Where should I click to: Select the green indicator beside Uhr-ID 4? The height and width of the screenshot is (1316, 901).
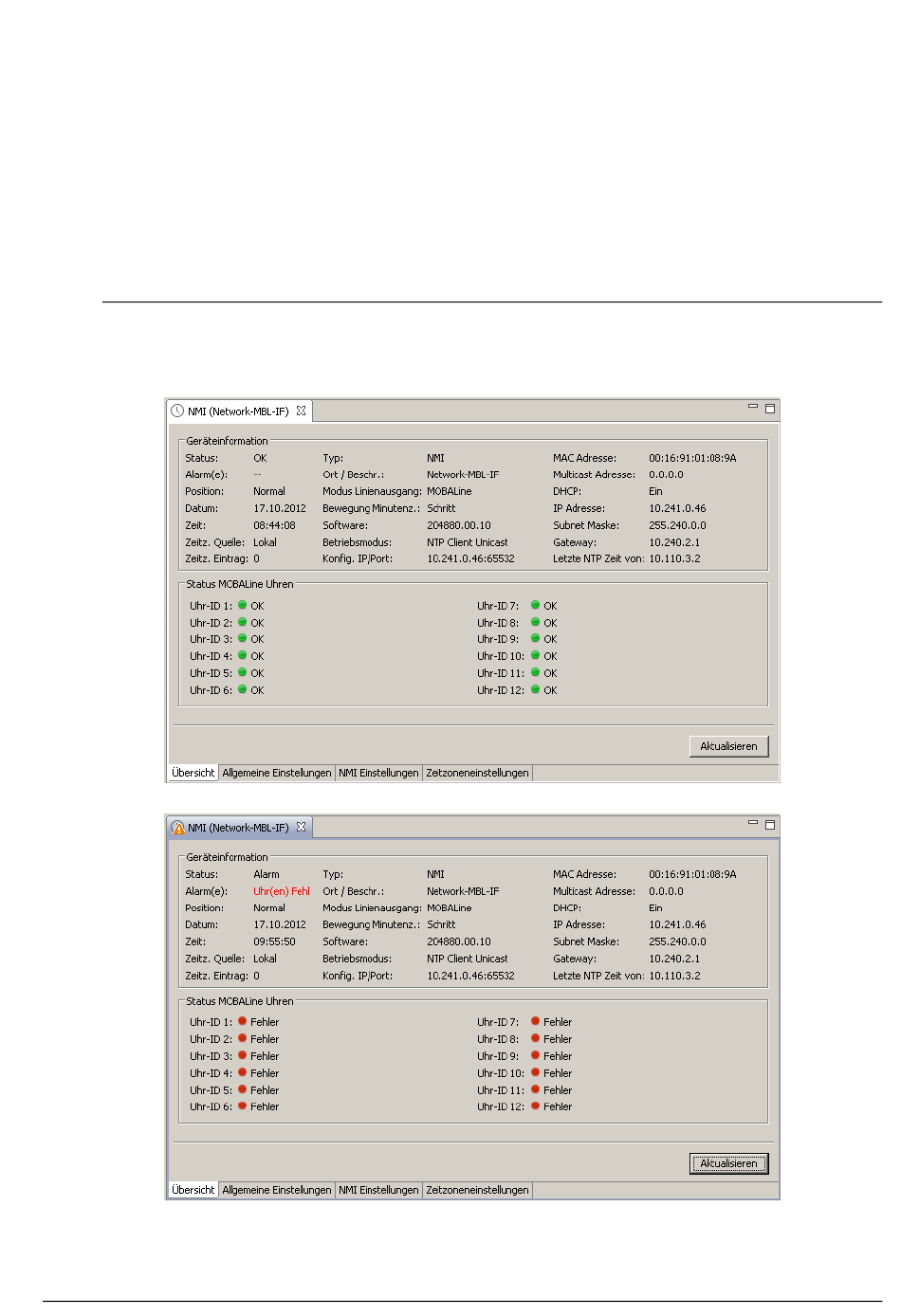coord(243,655)
